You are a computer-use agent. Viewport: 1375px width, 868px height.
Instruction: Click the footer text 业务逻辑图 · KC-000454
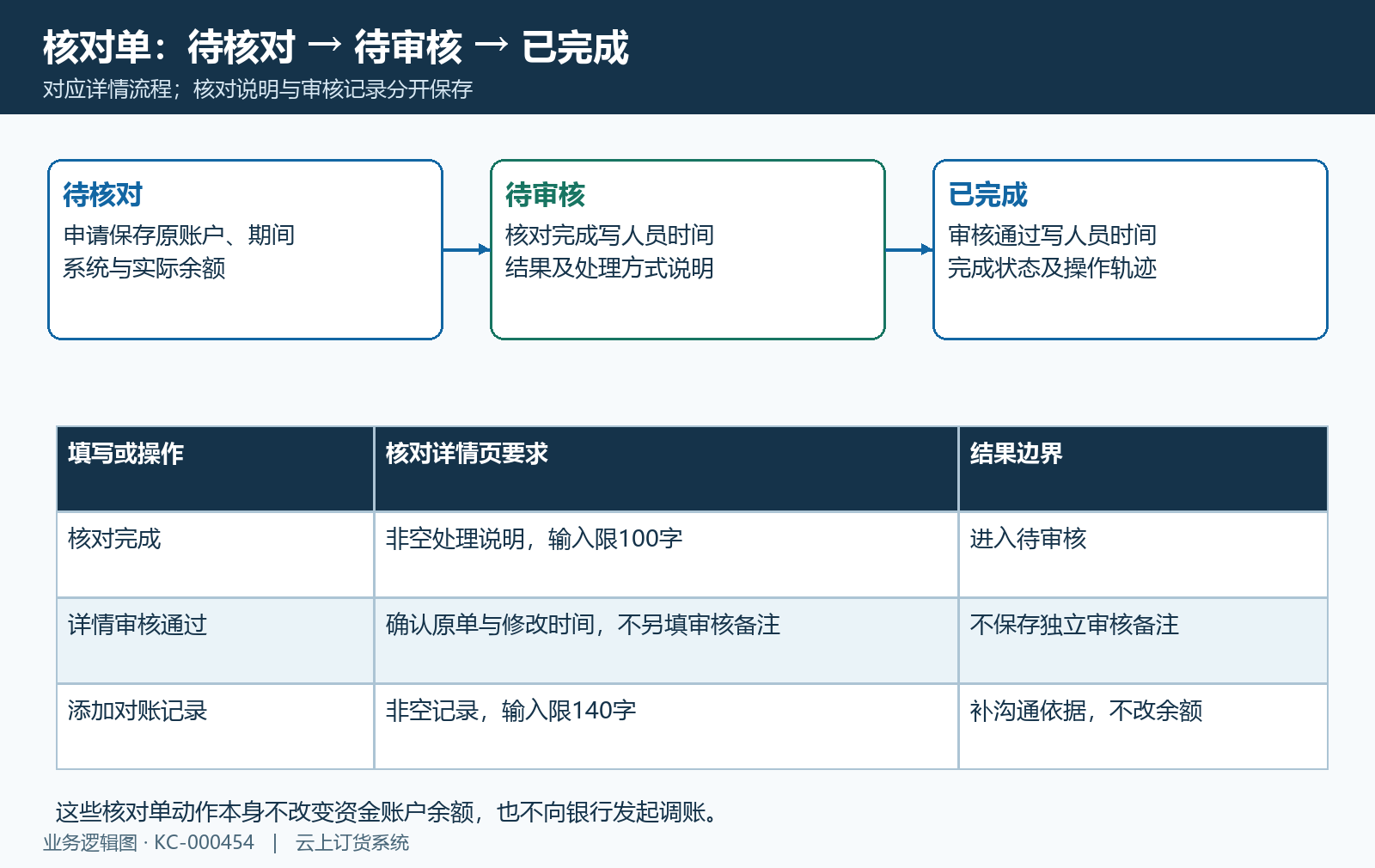(149, 843)
